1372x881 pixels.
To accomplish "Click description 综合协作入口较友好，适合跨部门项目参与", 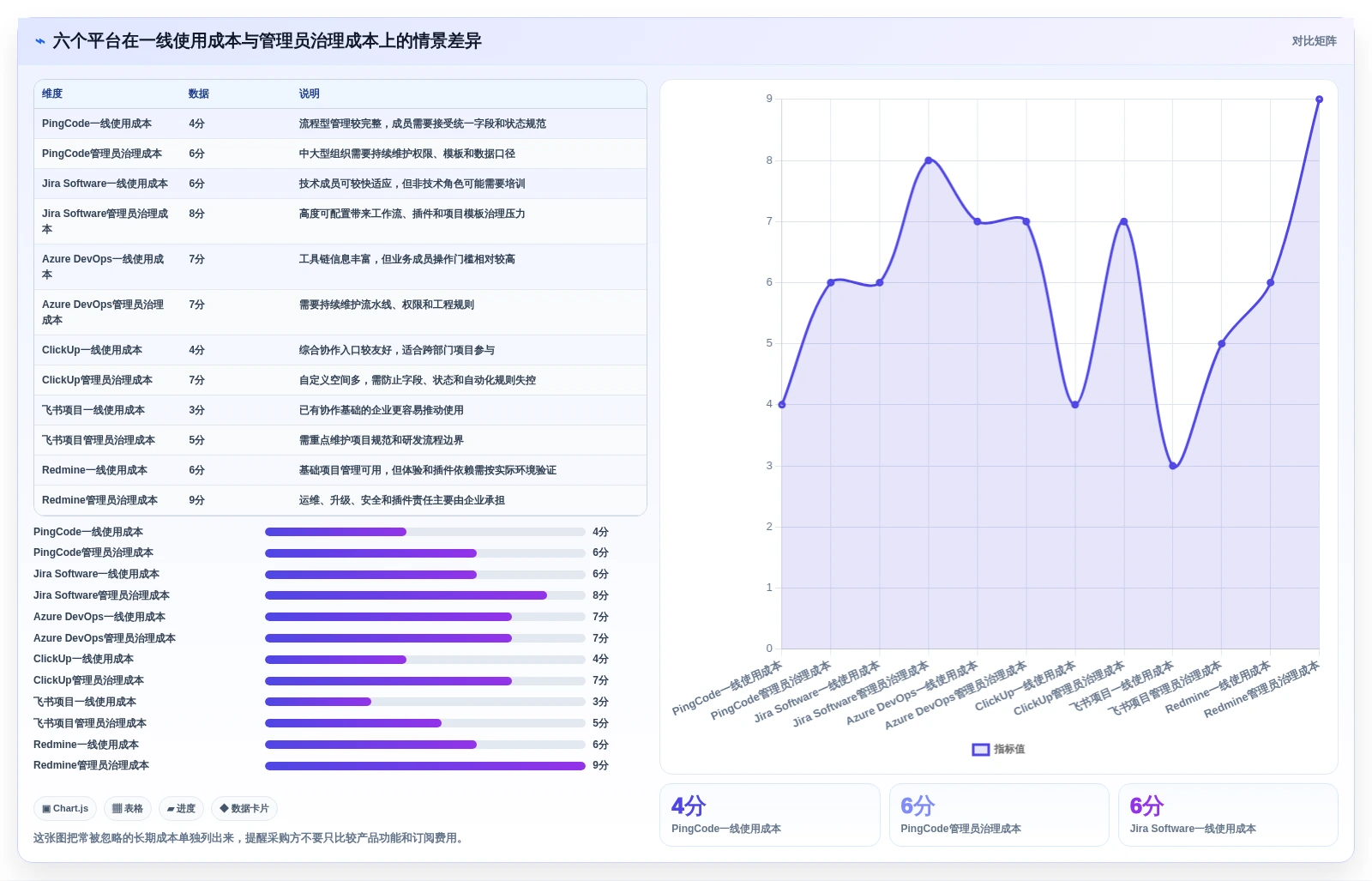I will [397, 350].
